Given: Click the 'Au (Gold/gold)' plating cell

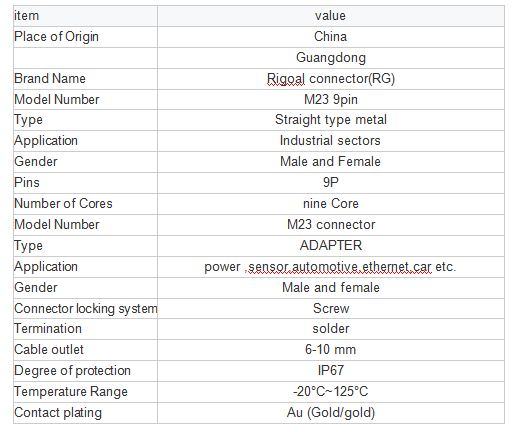Looking at the screenshot, I should [331, 413].
